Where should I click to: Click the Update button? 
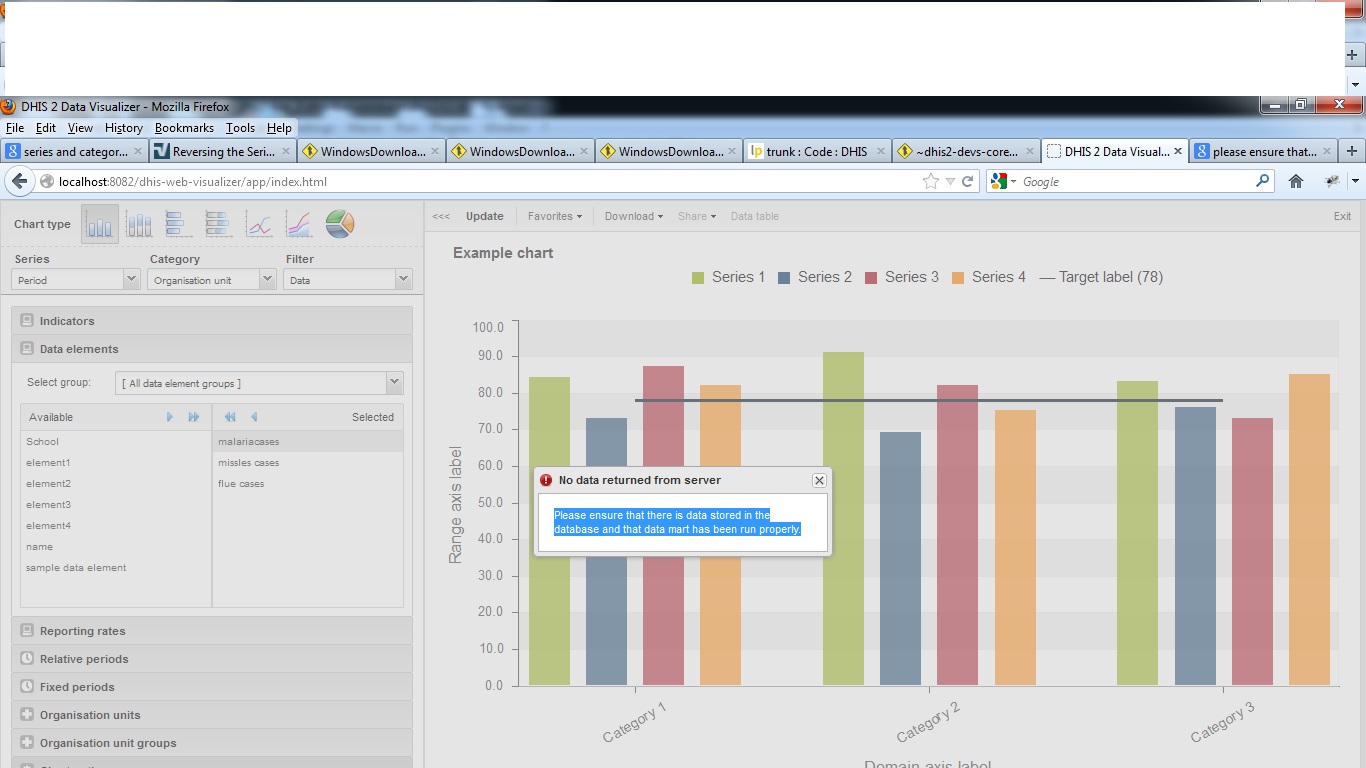click(485, 216)
